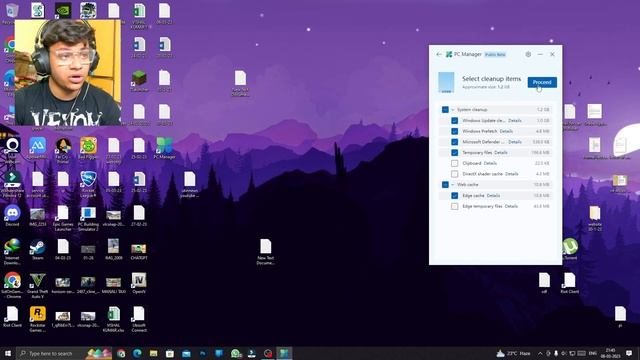Select the Internet Download Manager icon
Screen dimensions: 640x360
[x=12, y=252]
